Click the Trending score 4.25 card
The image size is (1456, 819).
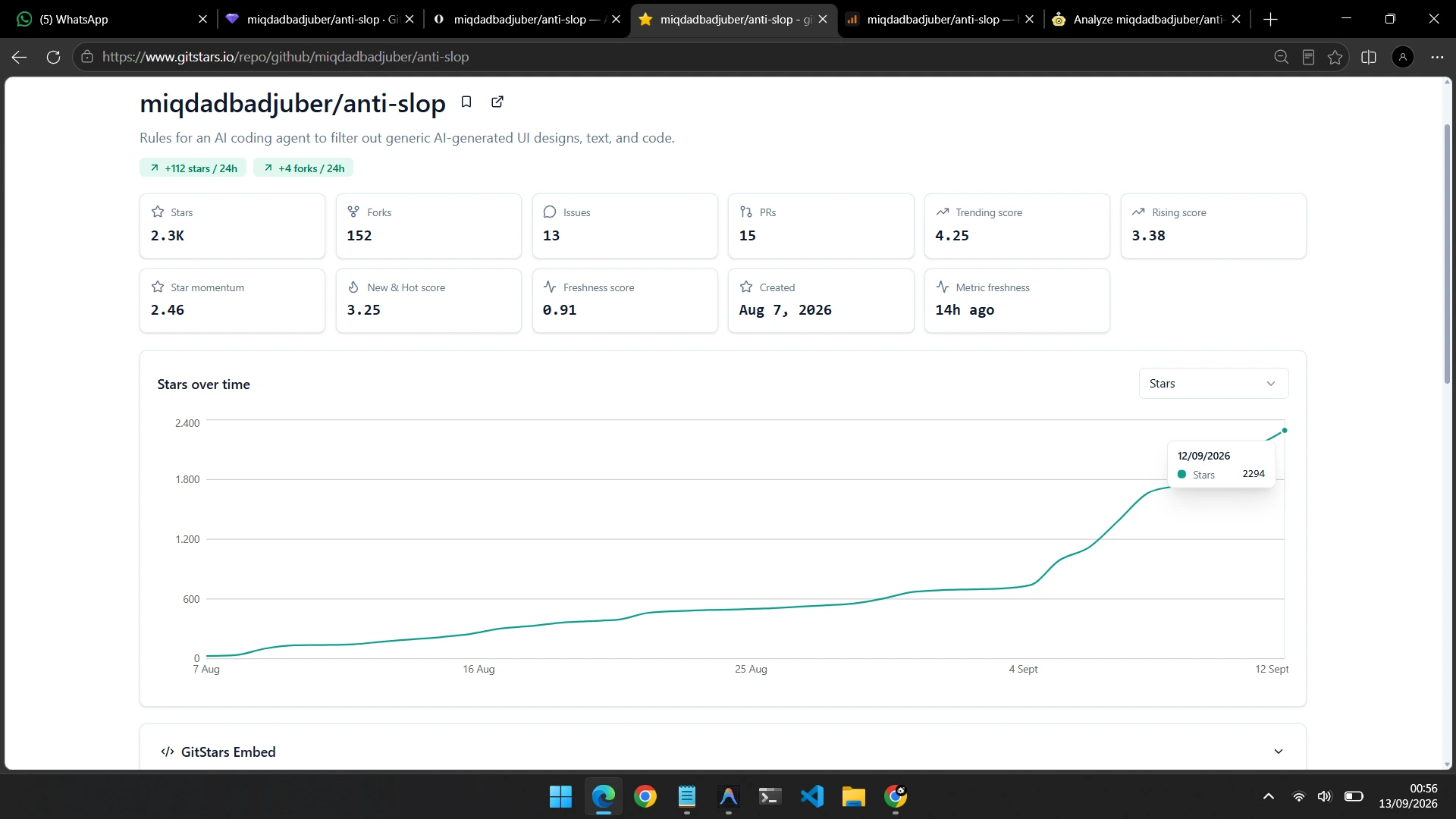(x=1017, y=226)
